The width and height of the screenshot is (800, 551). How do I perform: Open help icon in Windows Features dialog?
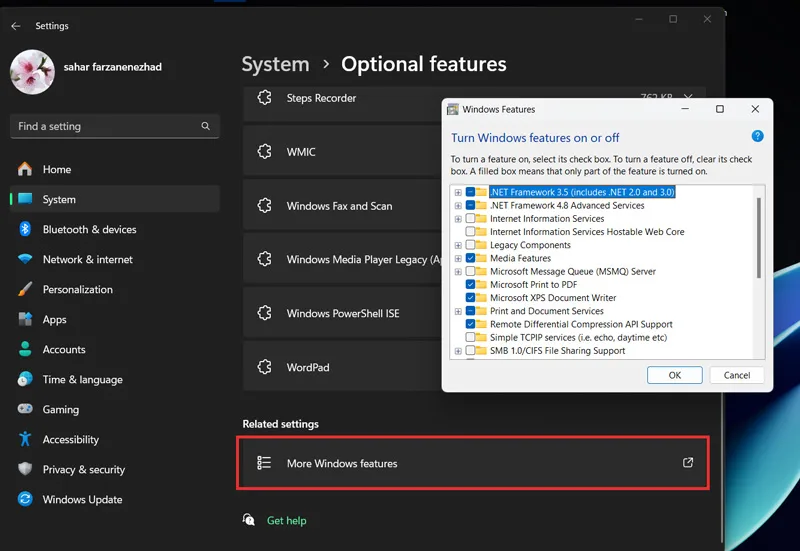point(758,136)
